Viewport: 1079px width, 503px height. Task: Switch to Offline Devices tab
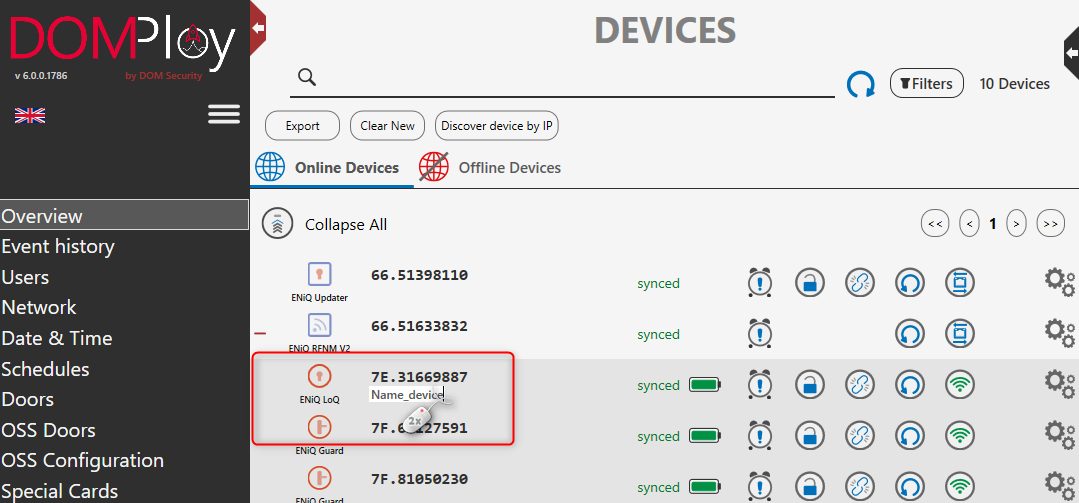490,168
